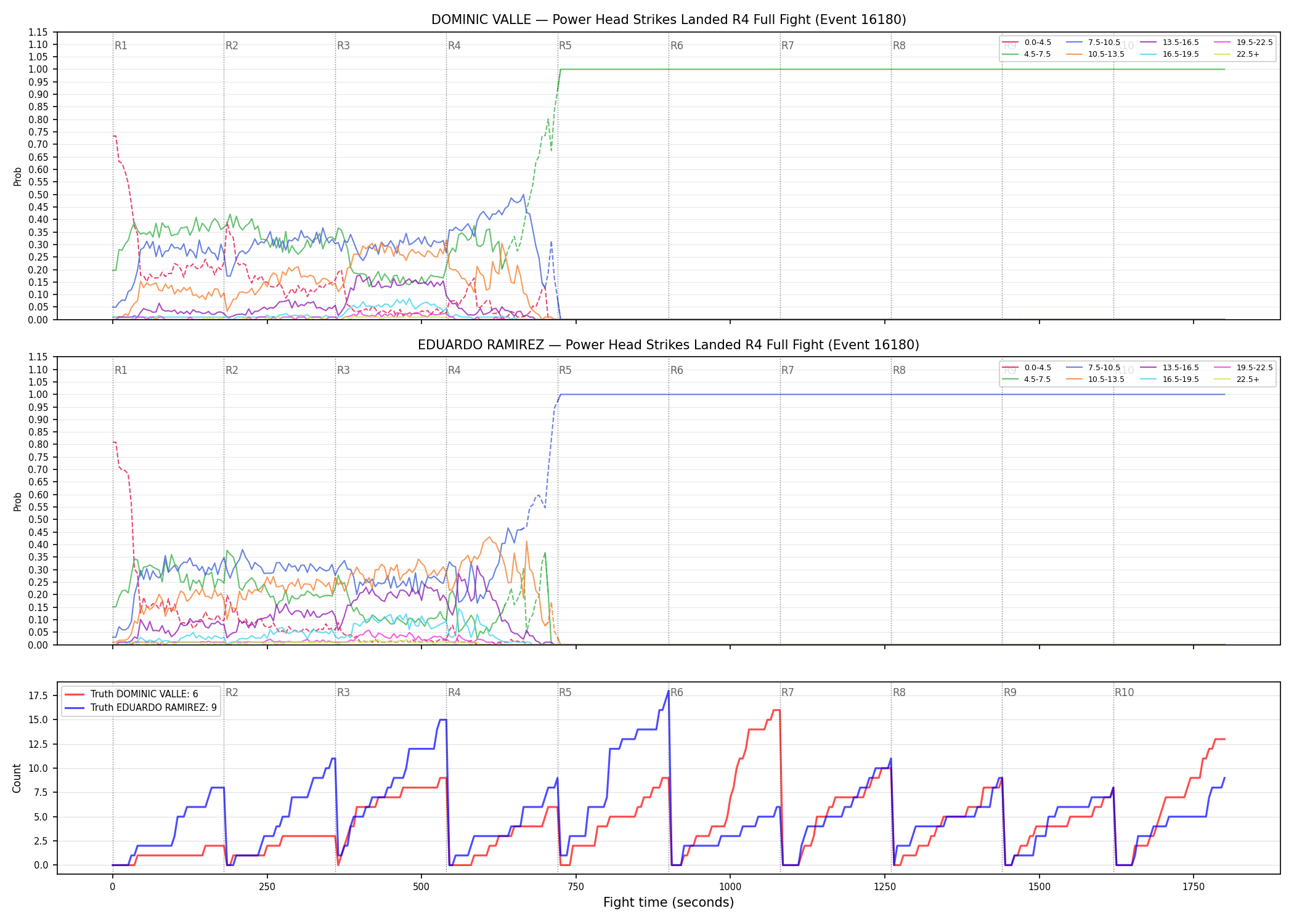Click the 1750 x-axis tick label
This screenshot has height=924, width=1294.
pos(1194,887)
